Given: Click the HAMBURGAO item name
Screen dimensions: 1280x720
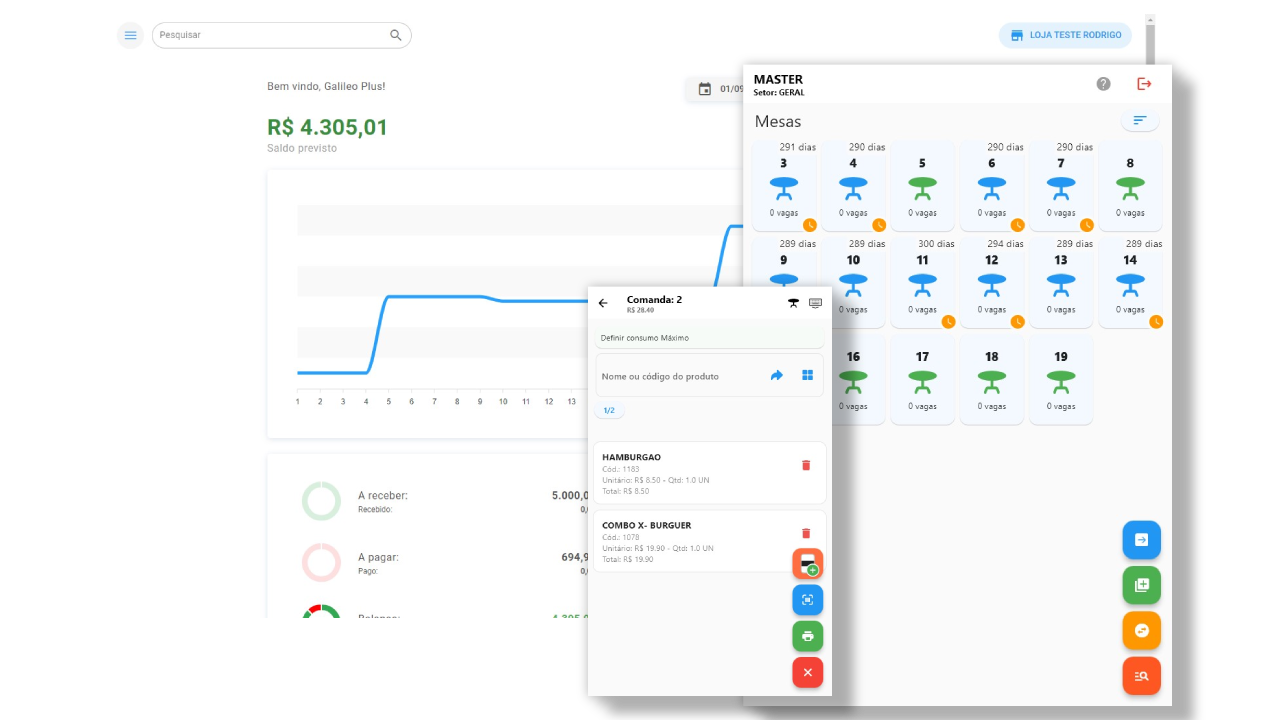Looking at the screenshot, I should [x=631, y=457].
